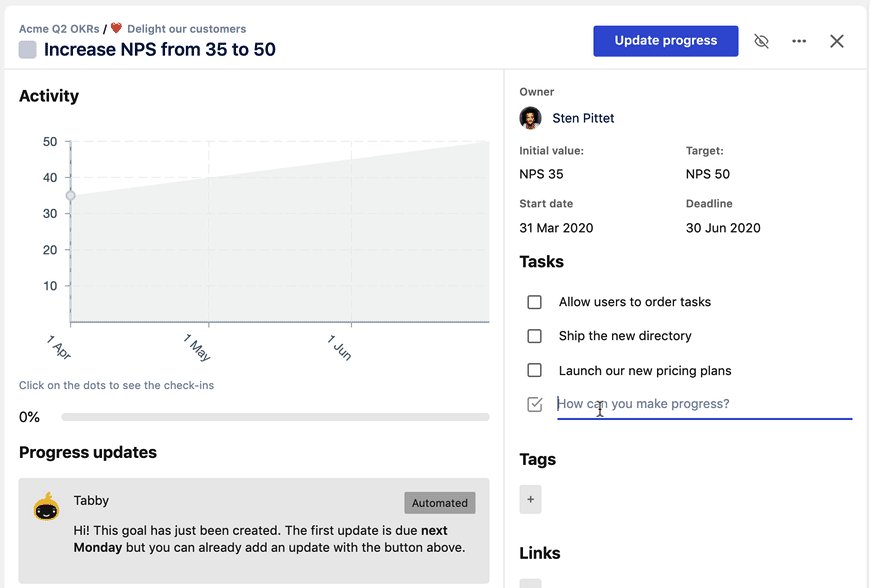Check the Allow users to order tasks box
The height and width of the screenshot is (588, 870).
(535, 302)
